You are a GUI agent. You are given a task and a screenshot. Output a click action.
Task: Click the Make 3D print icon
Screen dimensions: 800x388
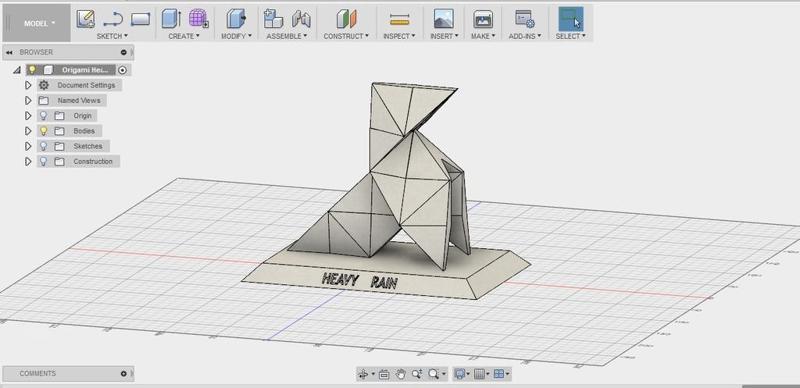pos(483,19)
